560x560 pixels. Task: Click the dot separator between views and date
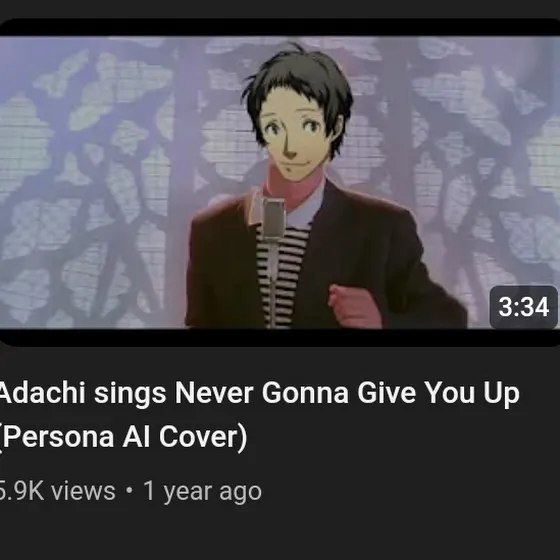[x=129, y=491]
